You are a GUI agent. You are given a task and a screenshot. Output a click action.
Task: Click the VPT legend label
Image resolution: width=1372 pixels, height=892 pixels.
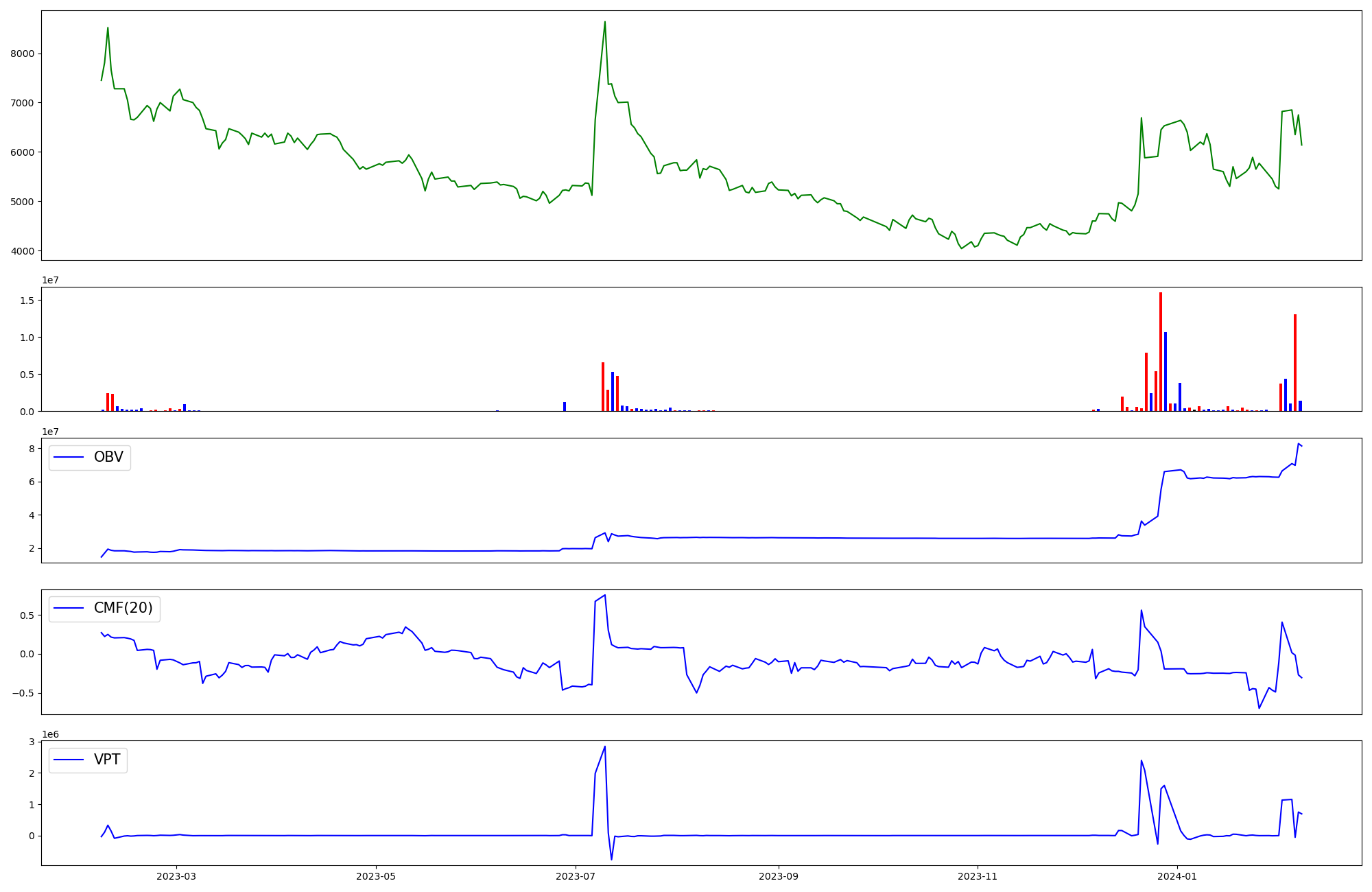[x=107, y=760]
